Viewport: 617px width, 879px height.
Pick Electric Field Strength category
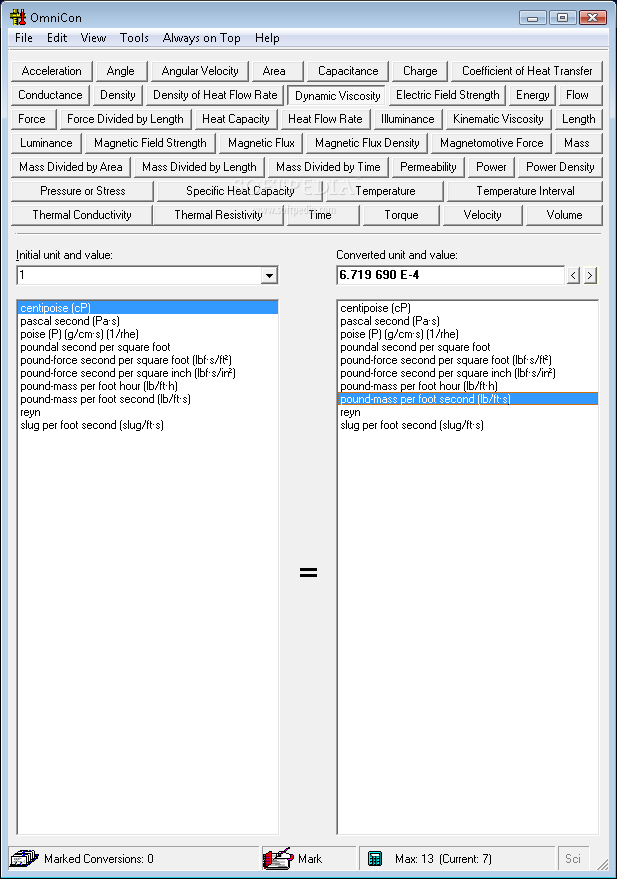tap(448, 95)
